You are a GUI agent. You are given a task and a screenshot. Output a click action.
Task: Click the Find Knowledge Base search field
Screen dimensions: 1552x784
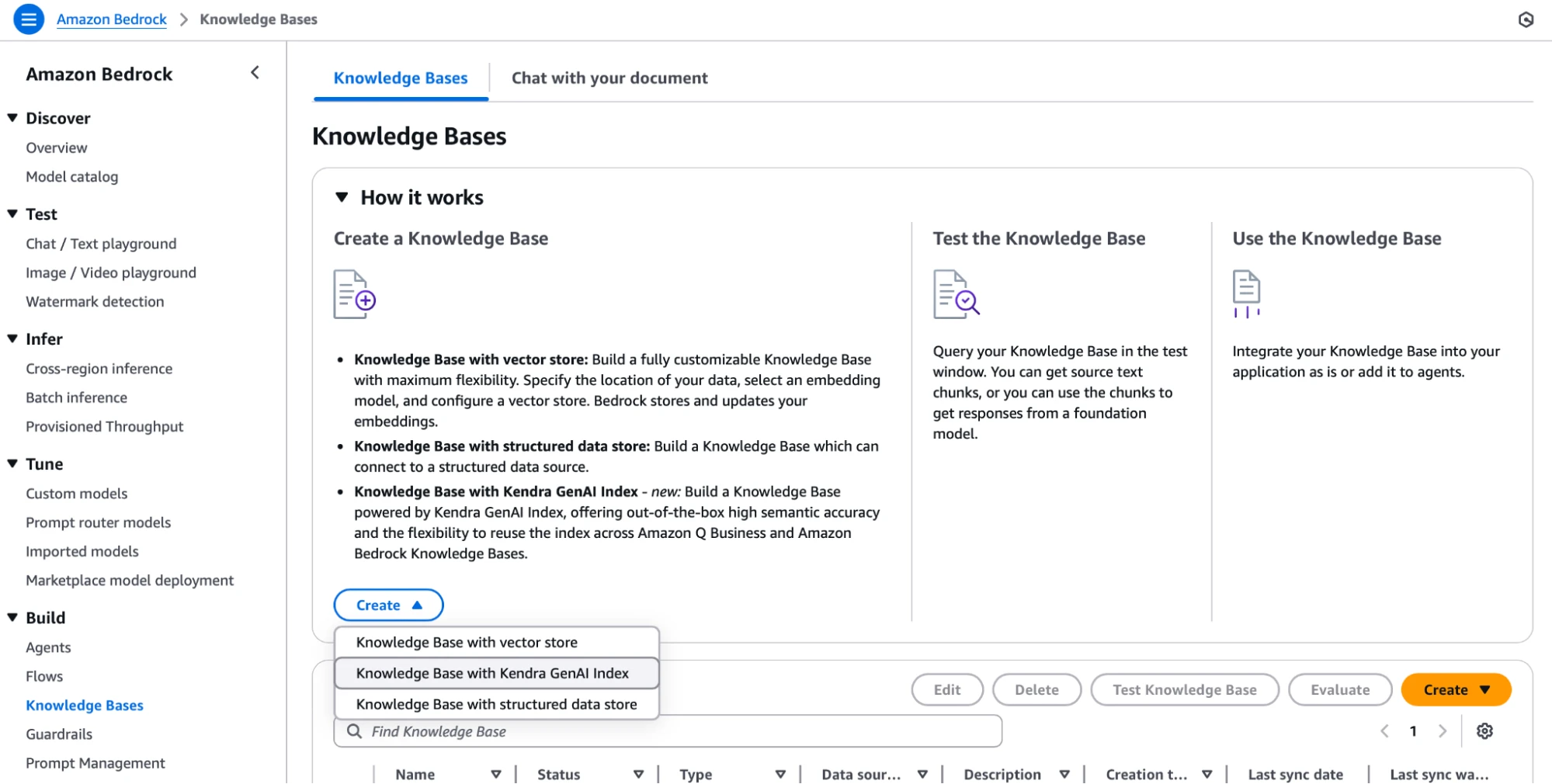[668, 731]
